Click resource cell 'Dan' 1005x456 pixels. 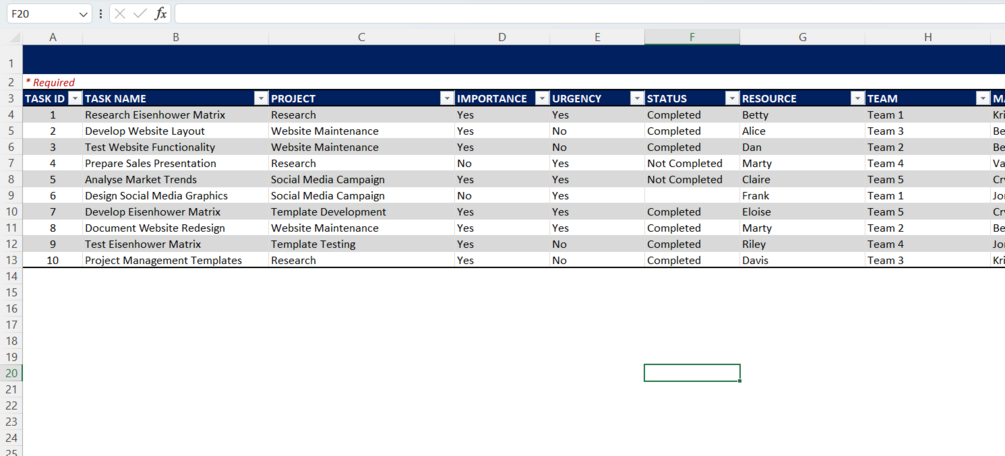point(802,147)
